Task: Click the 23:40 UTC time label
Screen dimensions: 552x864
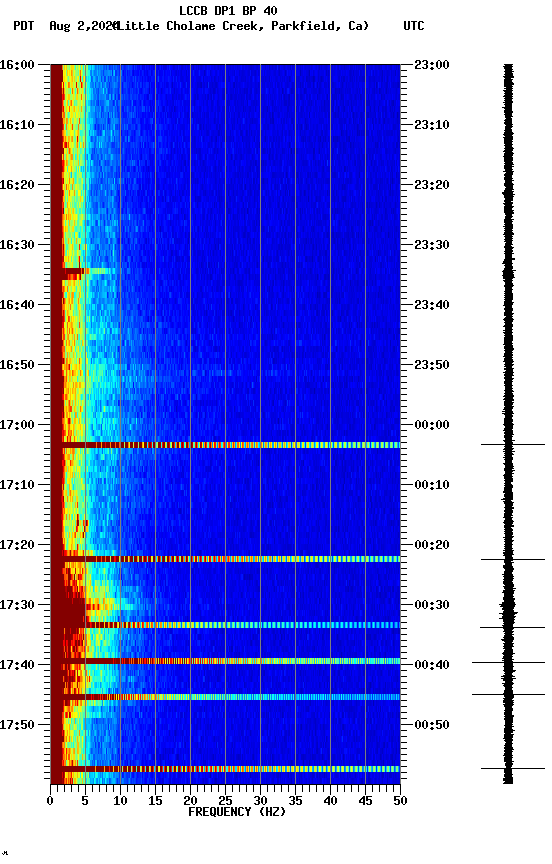Action: pyautogui.click(x=432, y=305)
